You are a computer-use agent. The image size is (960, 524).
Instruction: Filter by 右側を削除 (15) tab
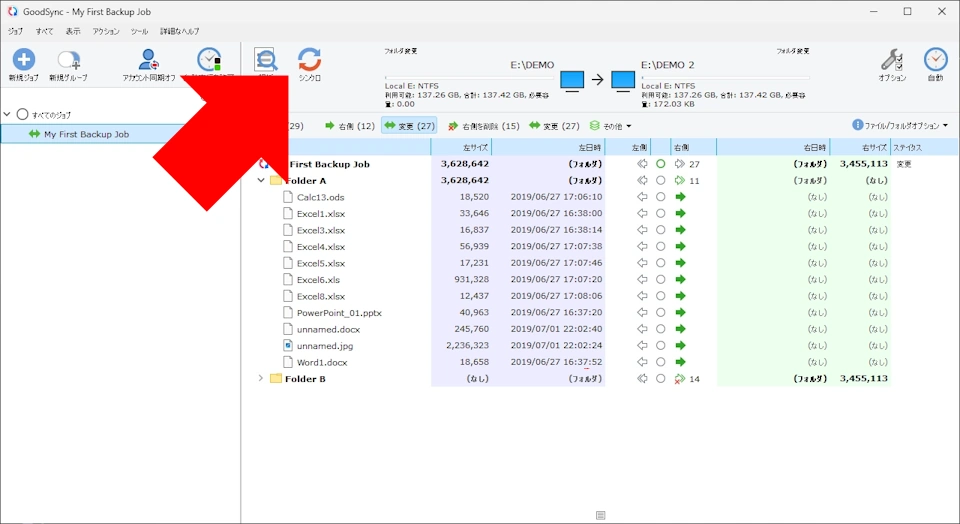tap(483, 125)
